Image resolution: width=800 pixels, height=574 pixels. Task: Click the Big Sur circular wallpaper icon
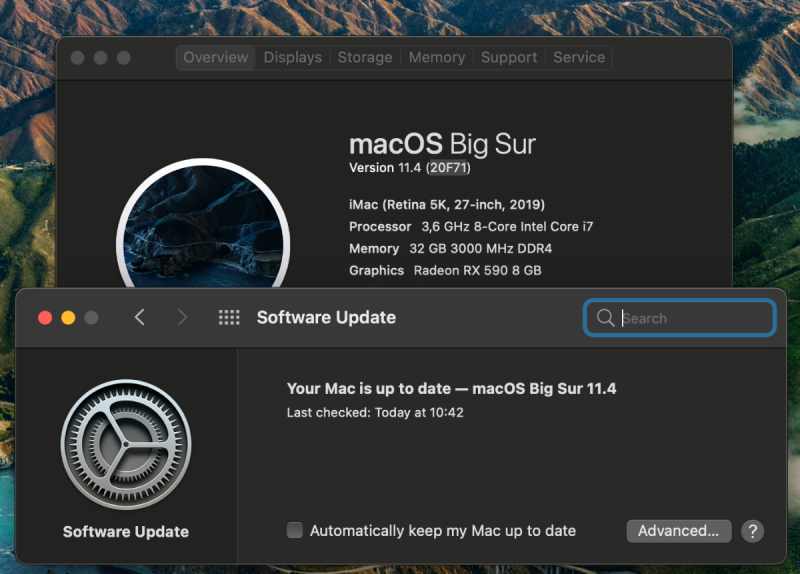pyautogui.click(x=203, y=224)
